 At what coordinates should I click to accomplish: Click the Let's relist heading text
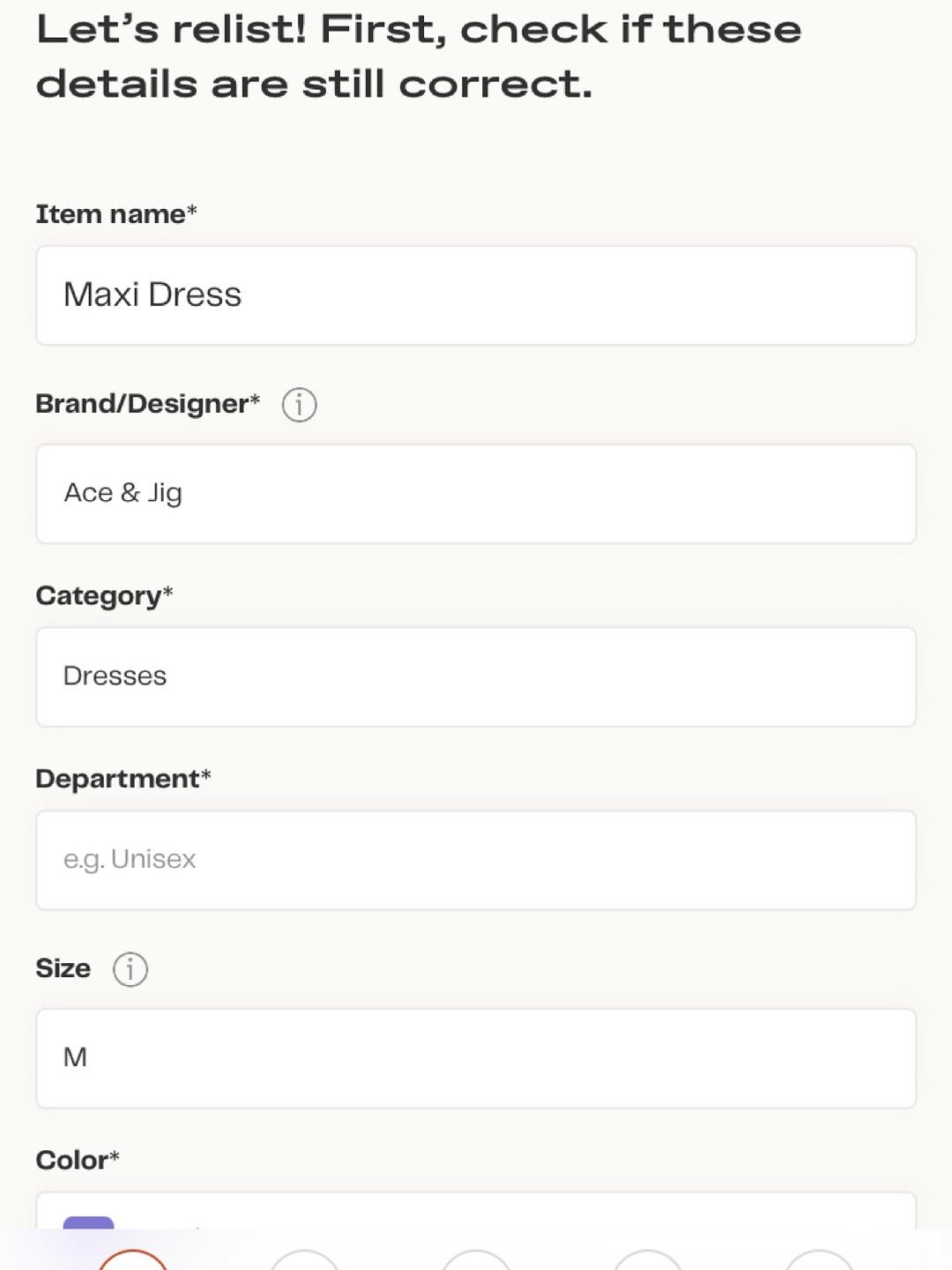(x=419, y=56)
